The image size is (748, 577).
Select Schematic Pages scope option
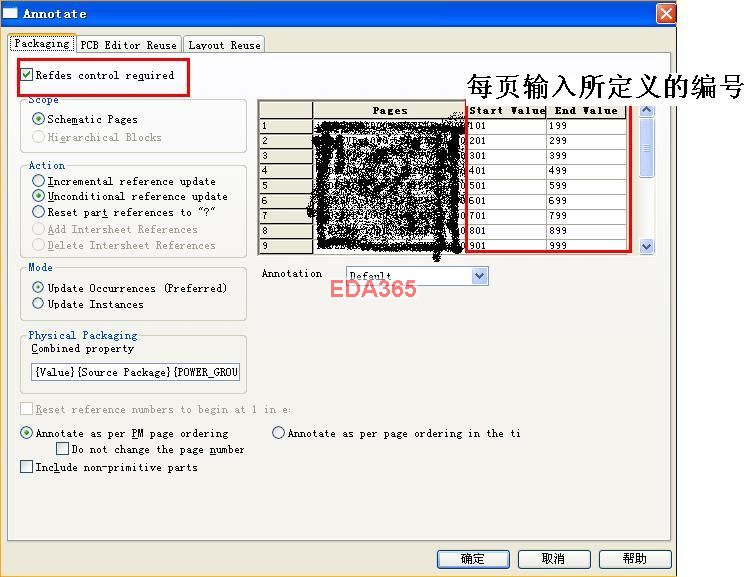38,119
